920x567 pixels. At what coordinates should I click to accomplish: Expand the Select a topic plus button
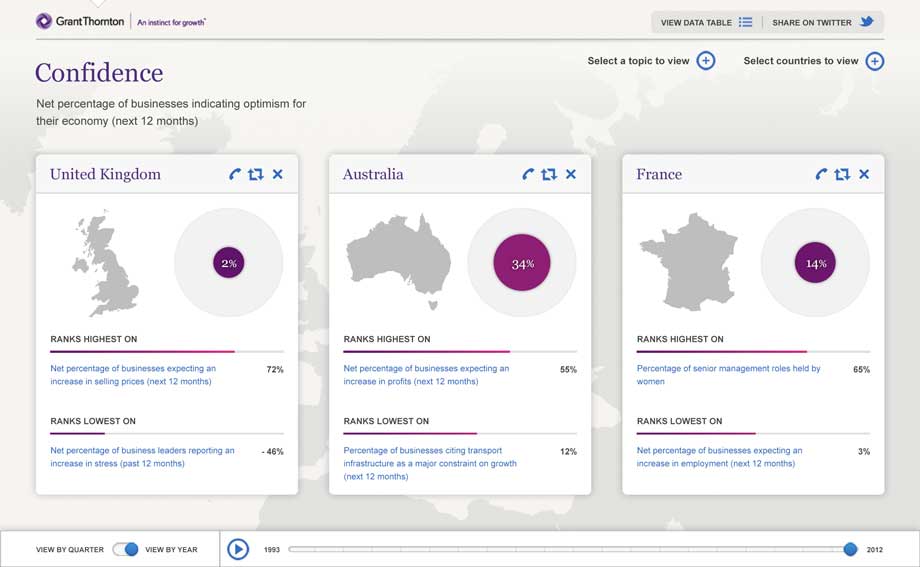click(x=706, y=61)
